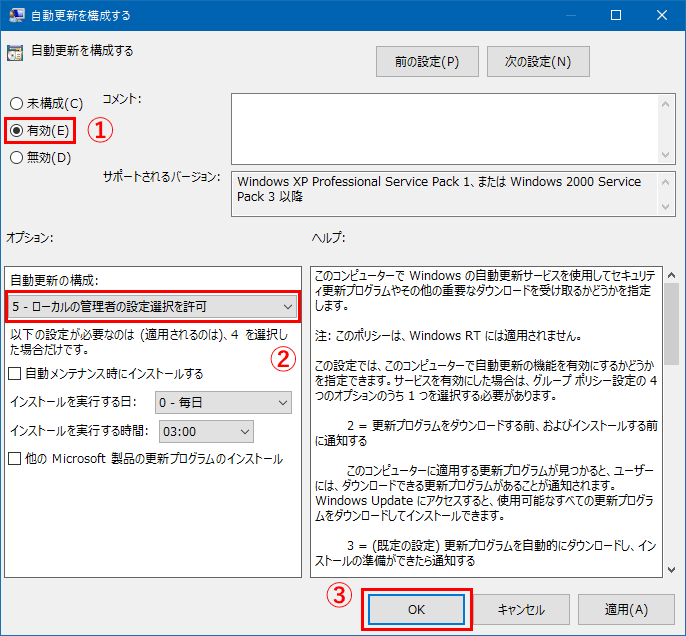The image size is (686, 636).
Task: Click the 適用(A) button
Action: click(x=626, y=609)
